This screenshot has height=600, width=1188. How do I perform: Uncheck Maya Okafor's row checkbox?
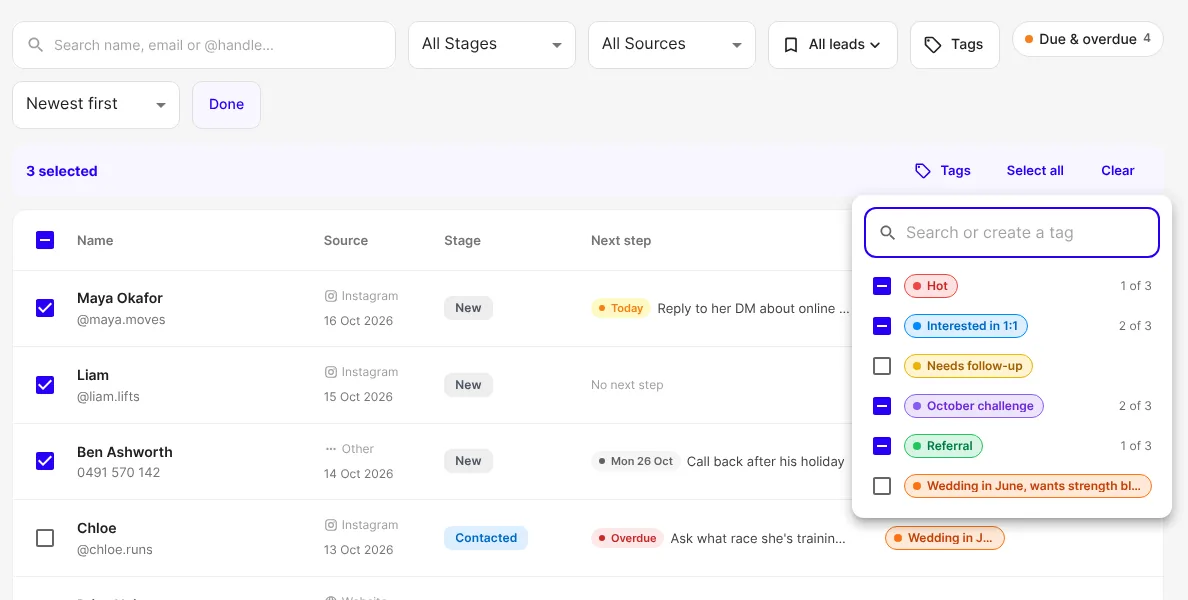coord(45,308)
